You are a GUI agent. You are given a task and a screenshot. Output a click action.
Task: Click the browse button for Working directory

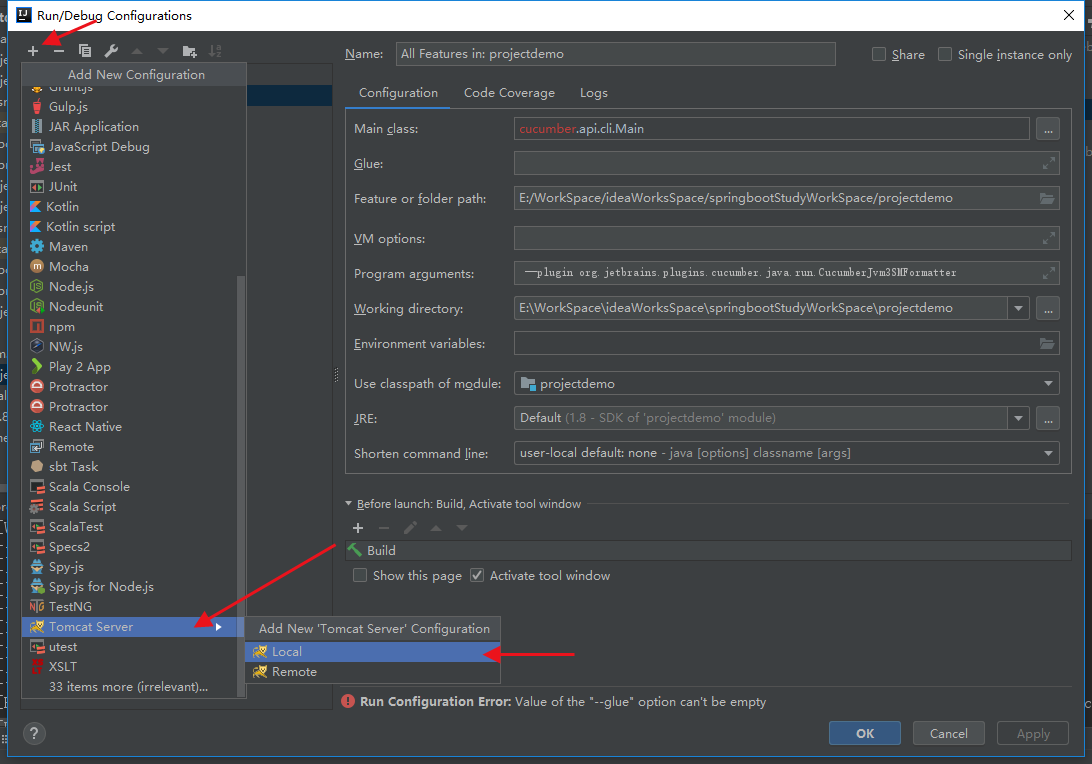point(1048,308)
